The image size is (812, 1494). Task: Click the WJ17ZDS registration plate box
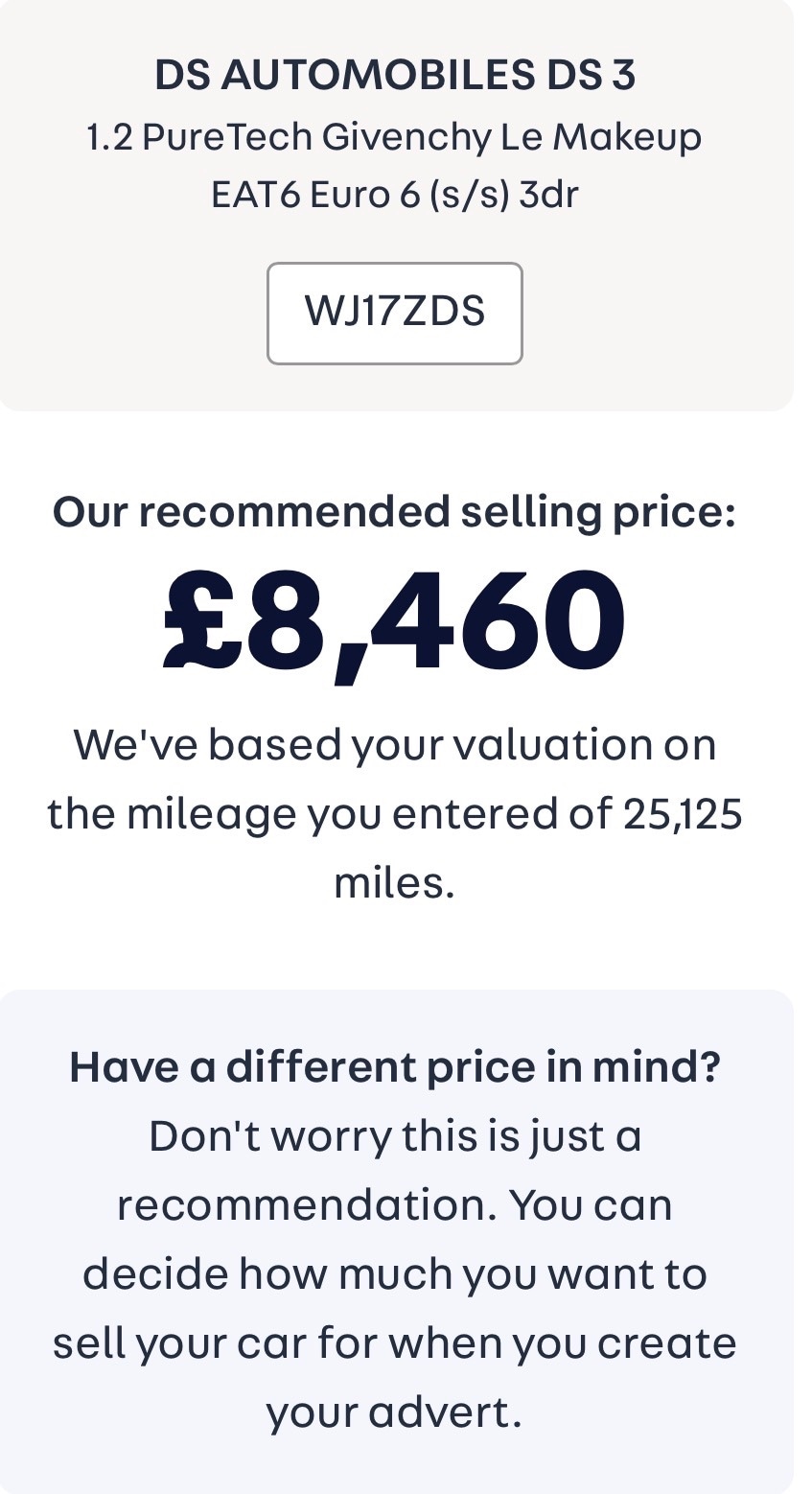click(x=394, y=313)
